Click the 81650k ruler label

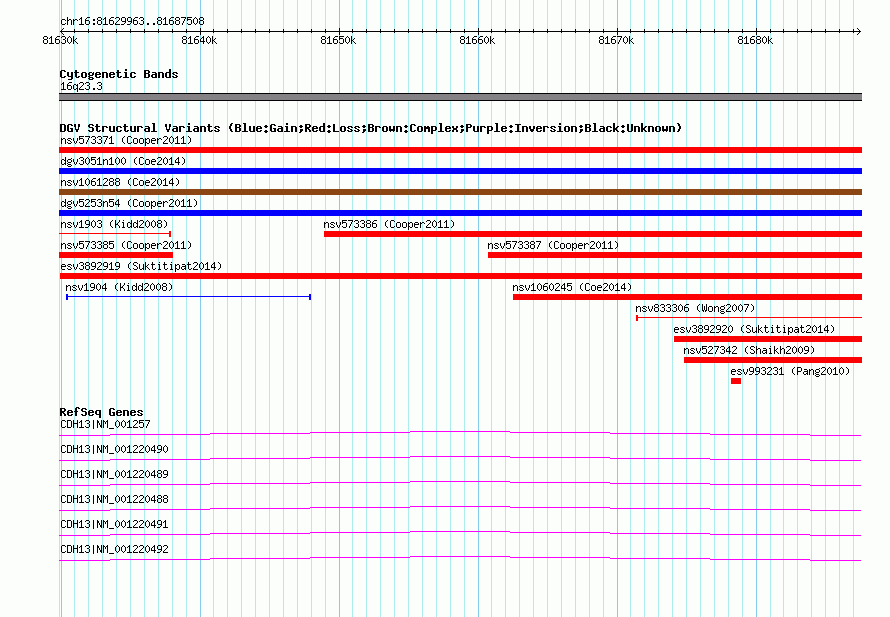pos(338,40)
